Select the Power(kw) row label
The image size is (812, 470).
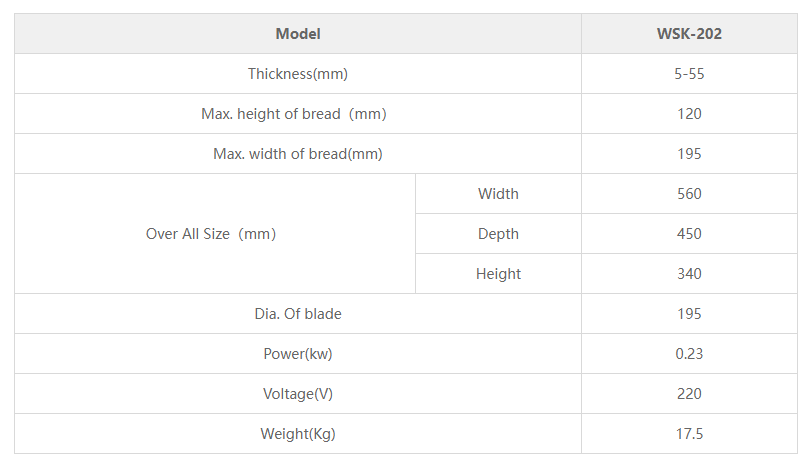tap(298, 354)
